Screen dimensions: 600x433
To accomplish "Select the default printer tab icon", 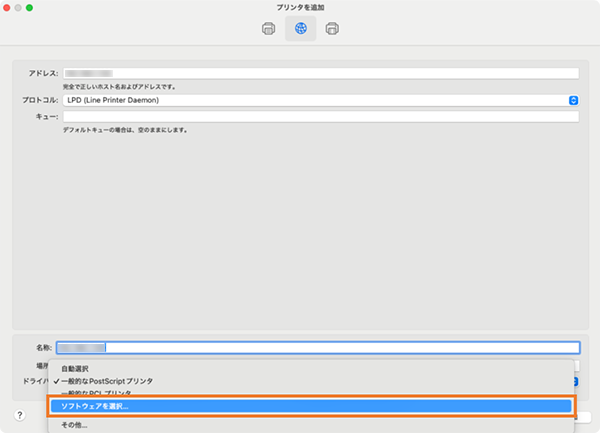I will [269, 29].
